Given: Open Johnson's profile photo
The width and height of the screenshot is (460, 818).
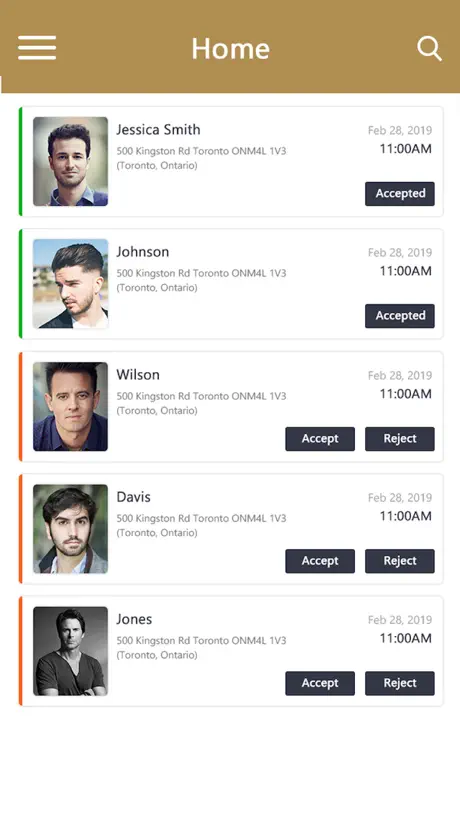Looking at the screenshot, I should pyautogui.click(x=70, y=283).
